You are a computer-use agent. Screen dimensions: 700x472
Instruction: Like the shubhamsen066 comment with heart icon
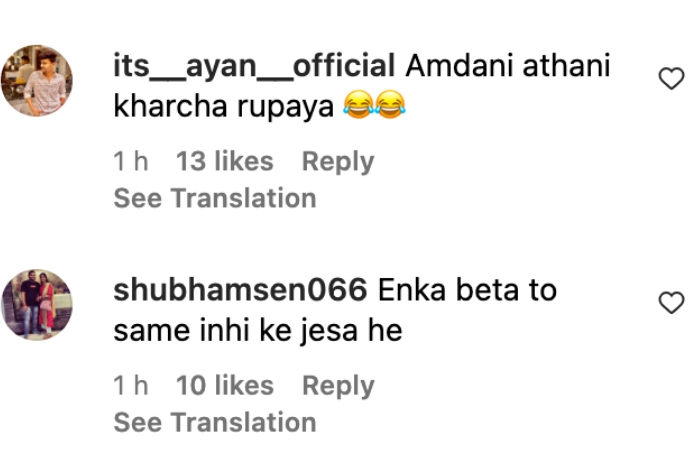pos(671,303)
